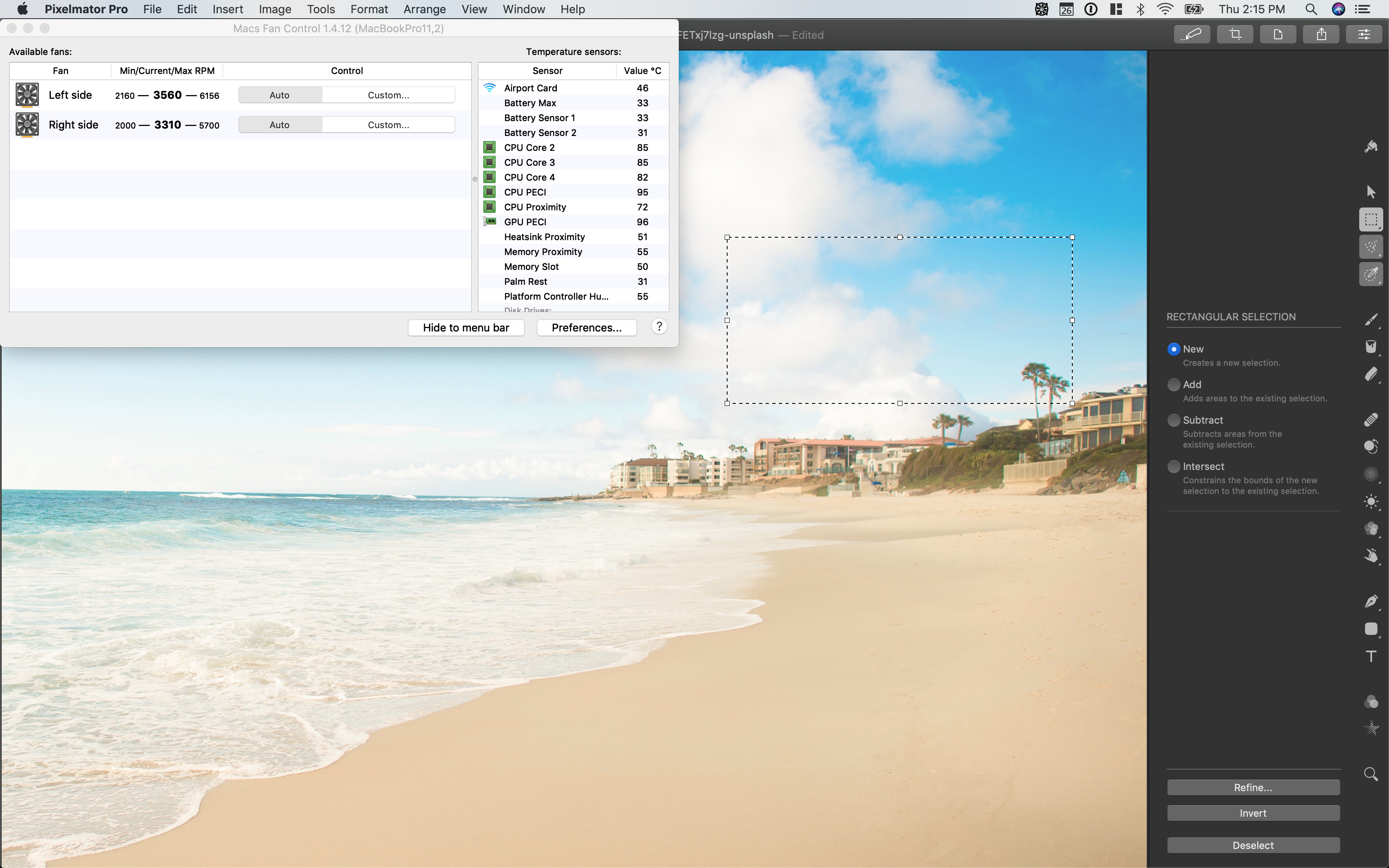Click the marker pen icon in Pixelmator toolbar
This screenshot has width=1389, height=868.
click(1192, 34)
